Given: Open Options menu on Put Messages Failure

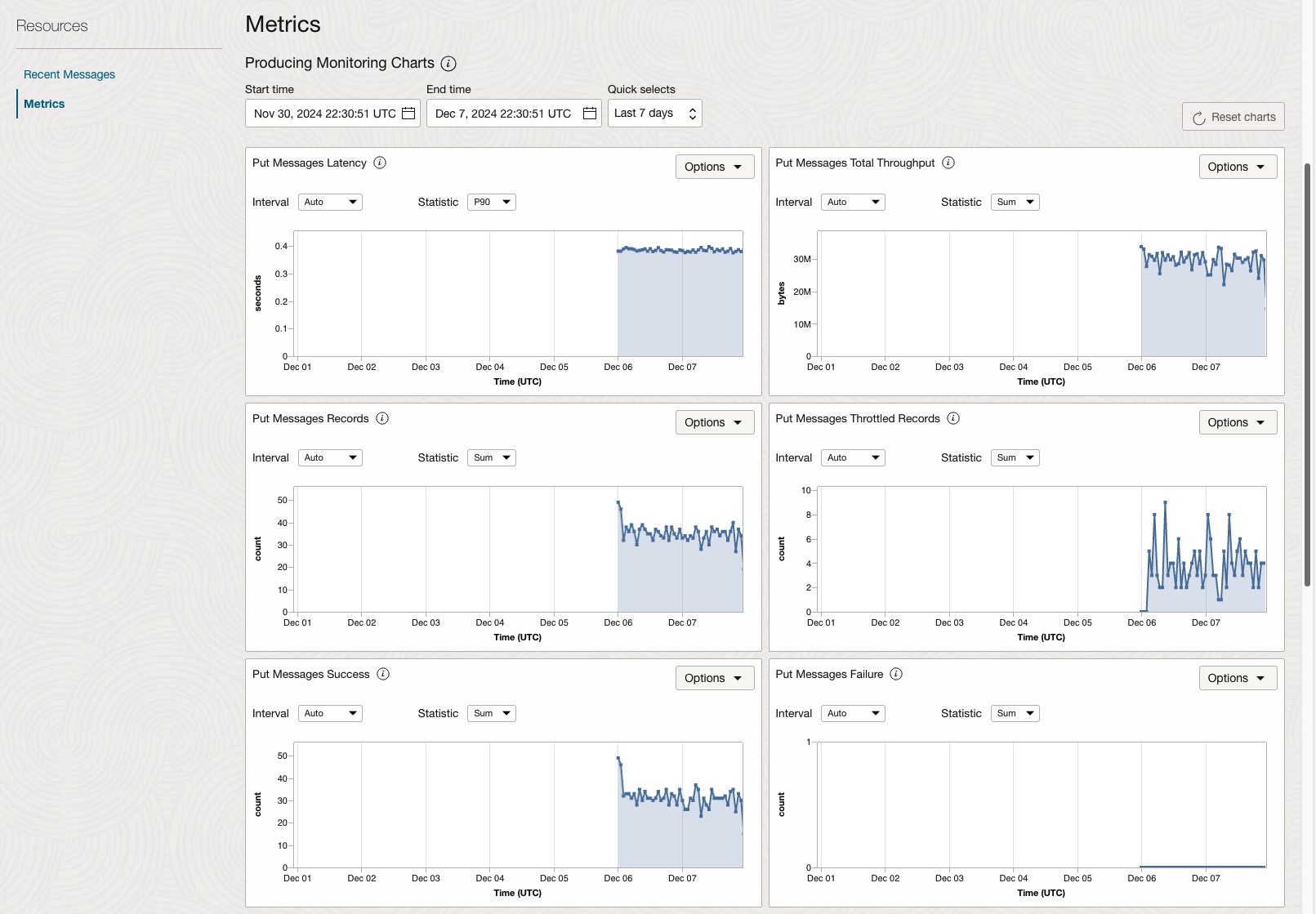Looking at the screenshot, I should [1238, 678].
